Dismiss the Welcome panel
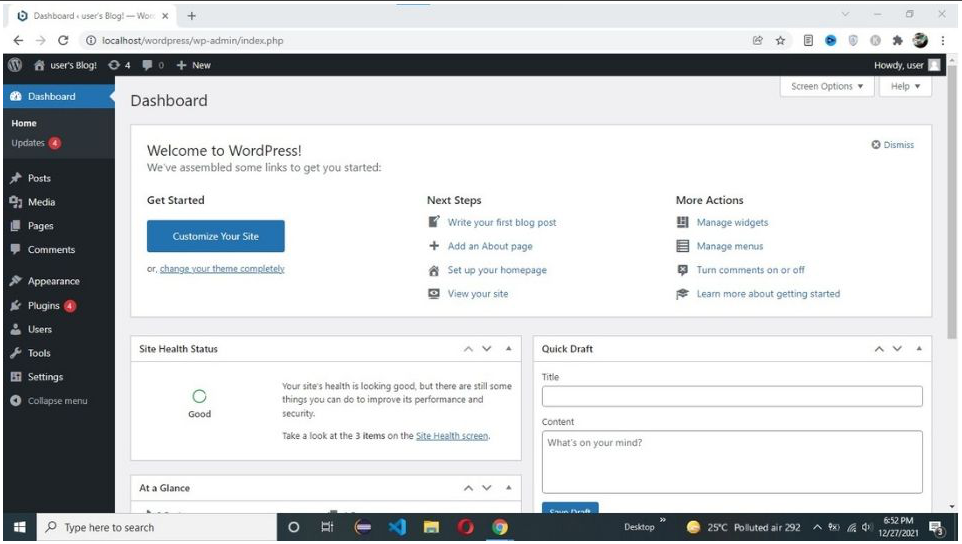 tap(893, 145)
